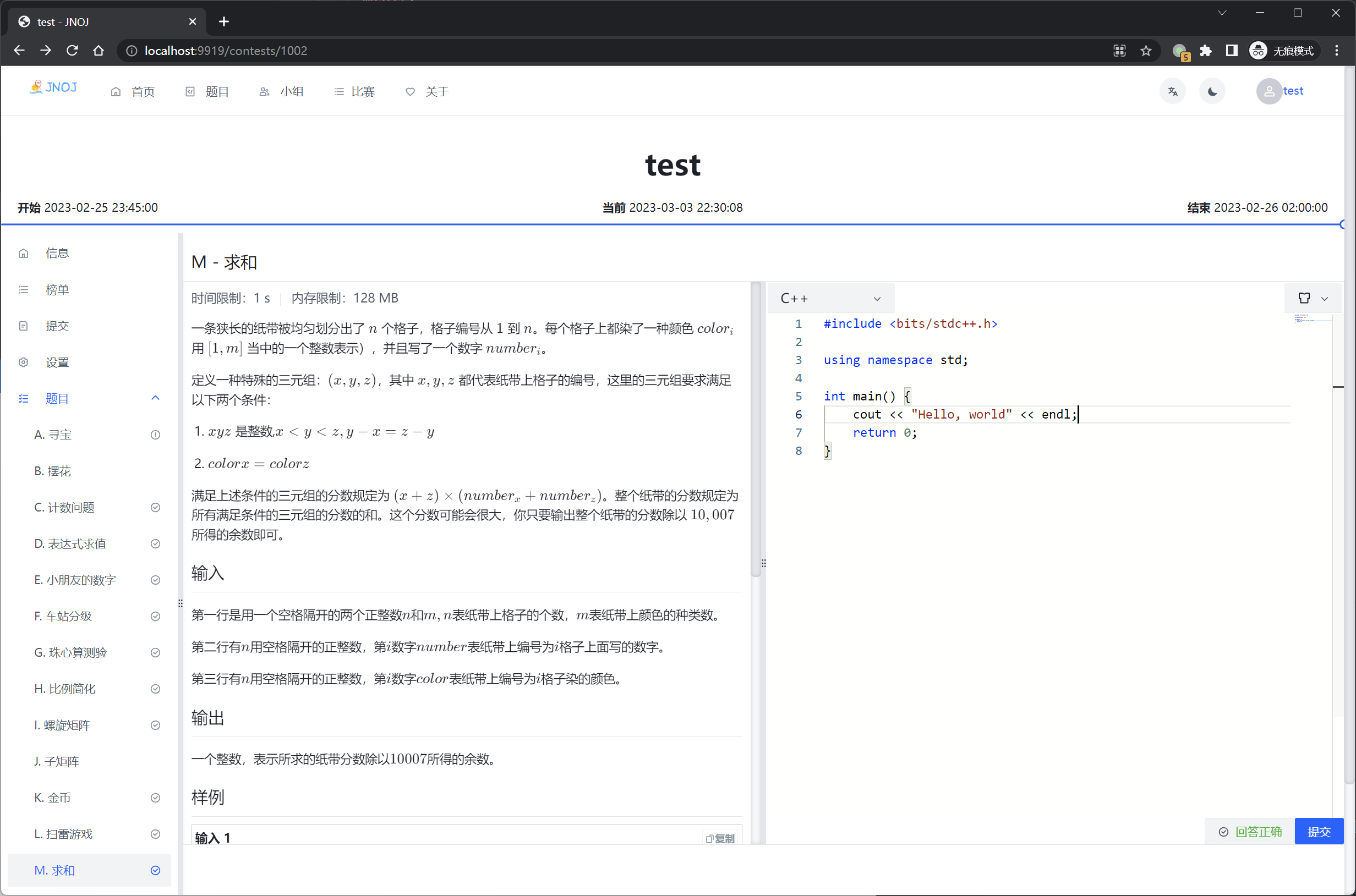Screen dimensions: 1356x896
Task: Select problem B. 摆花
Action: (x=90, y=471)
